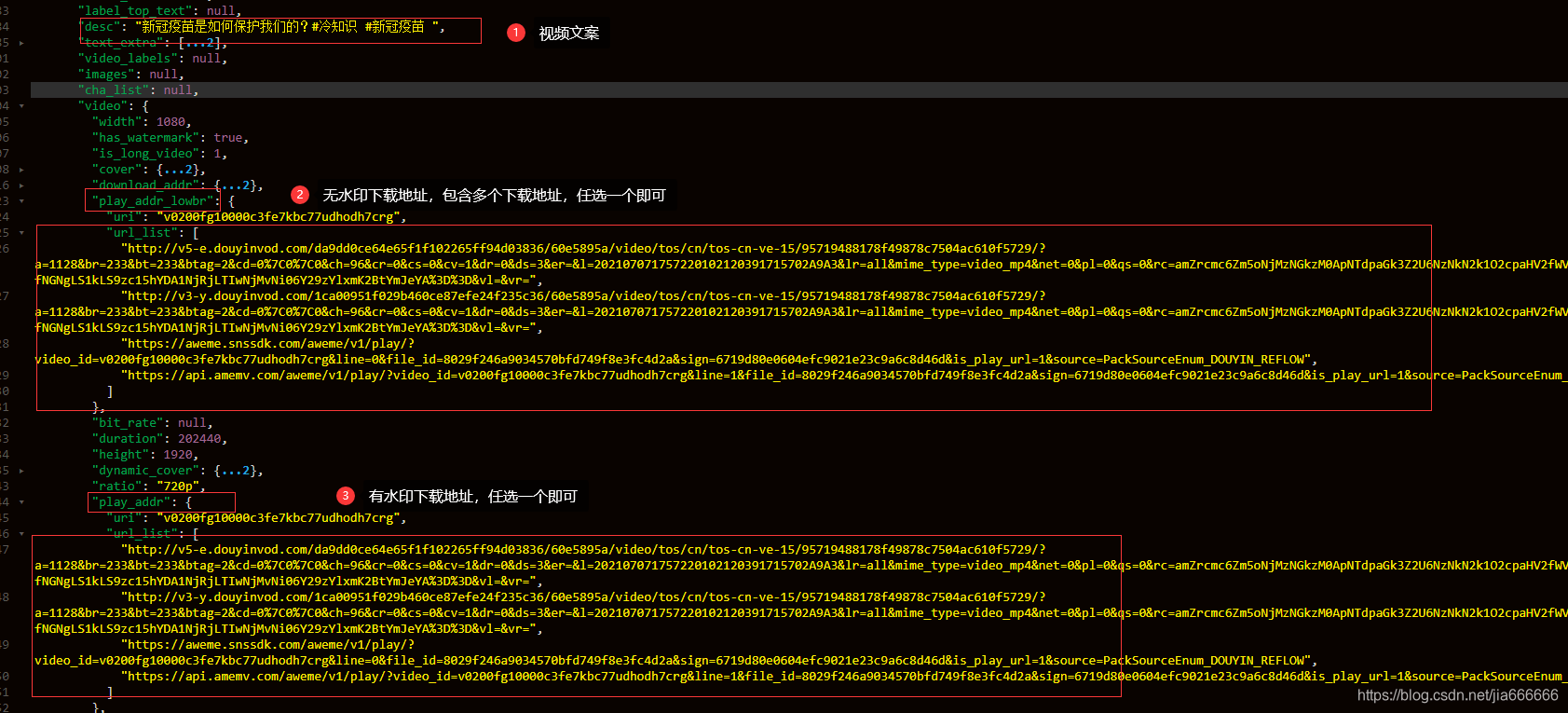Click the desc string with 新冠疫苗 text
The height and width of the screenshot is (713, 1568).
pos(287,27)
